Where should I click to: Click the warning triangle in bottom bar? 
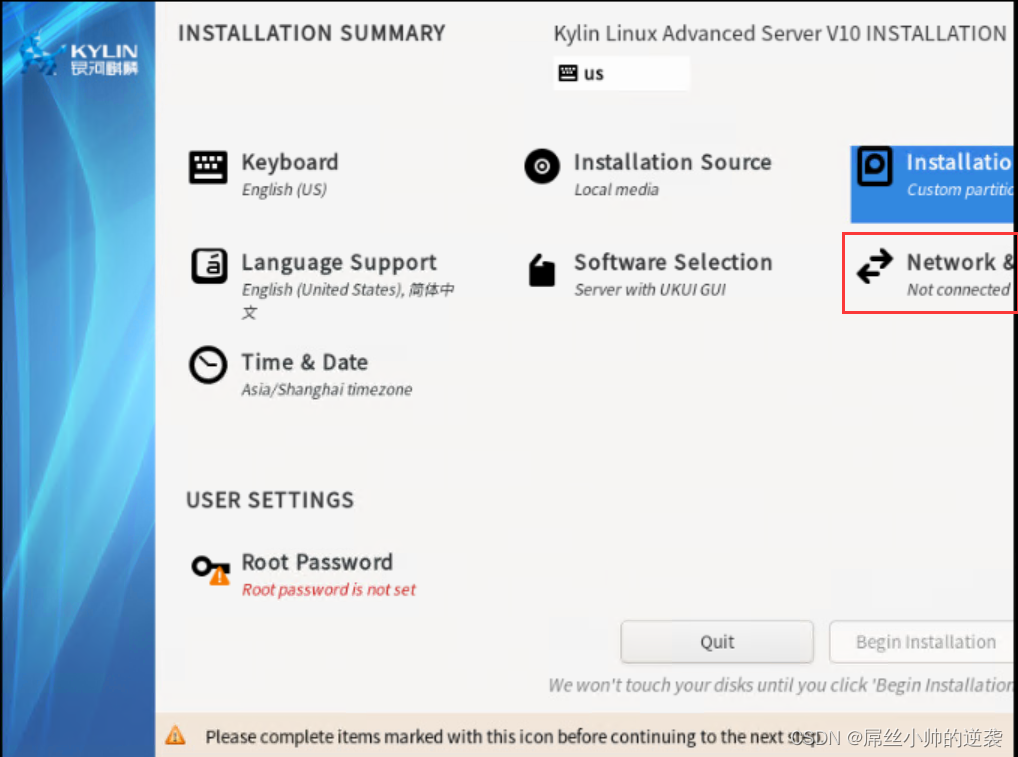175,736
